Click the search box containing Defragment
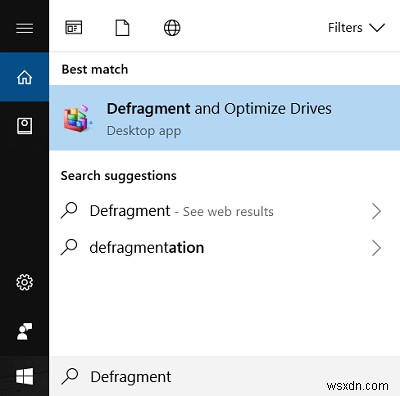 224,376
